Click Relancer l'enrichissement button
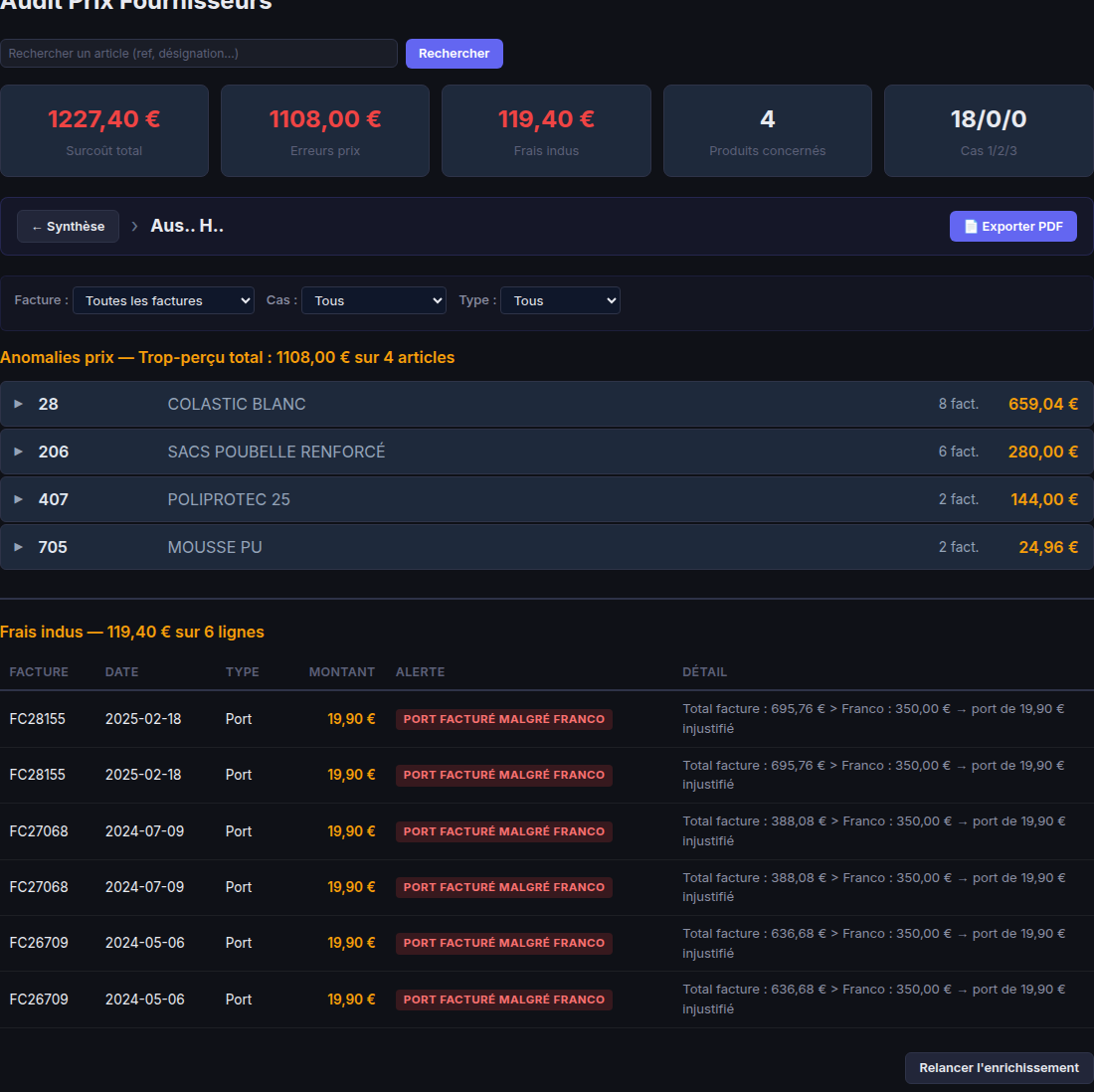This screenshot has width=1094, height=1092. [999, 1068]
